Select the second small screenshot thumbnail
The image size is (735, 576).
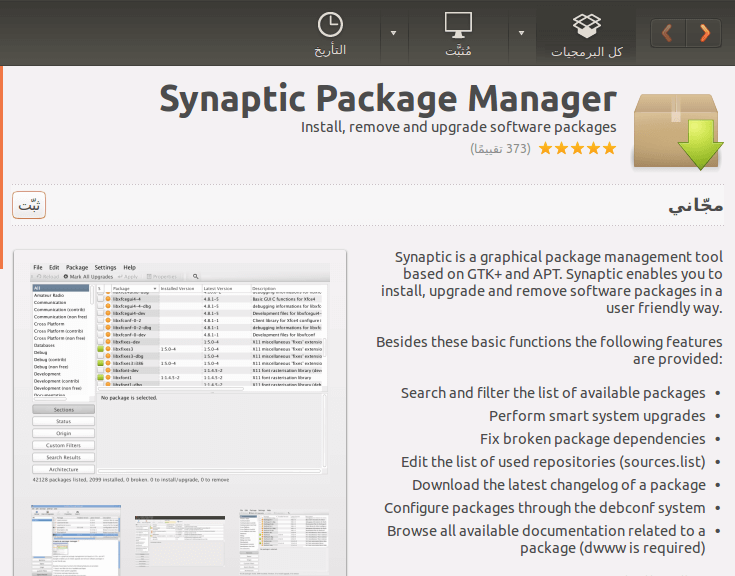point(180,540)
